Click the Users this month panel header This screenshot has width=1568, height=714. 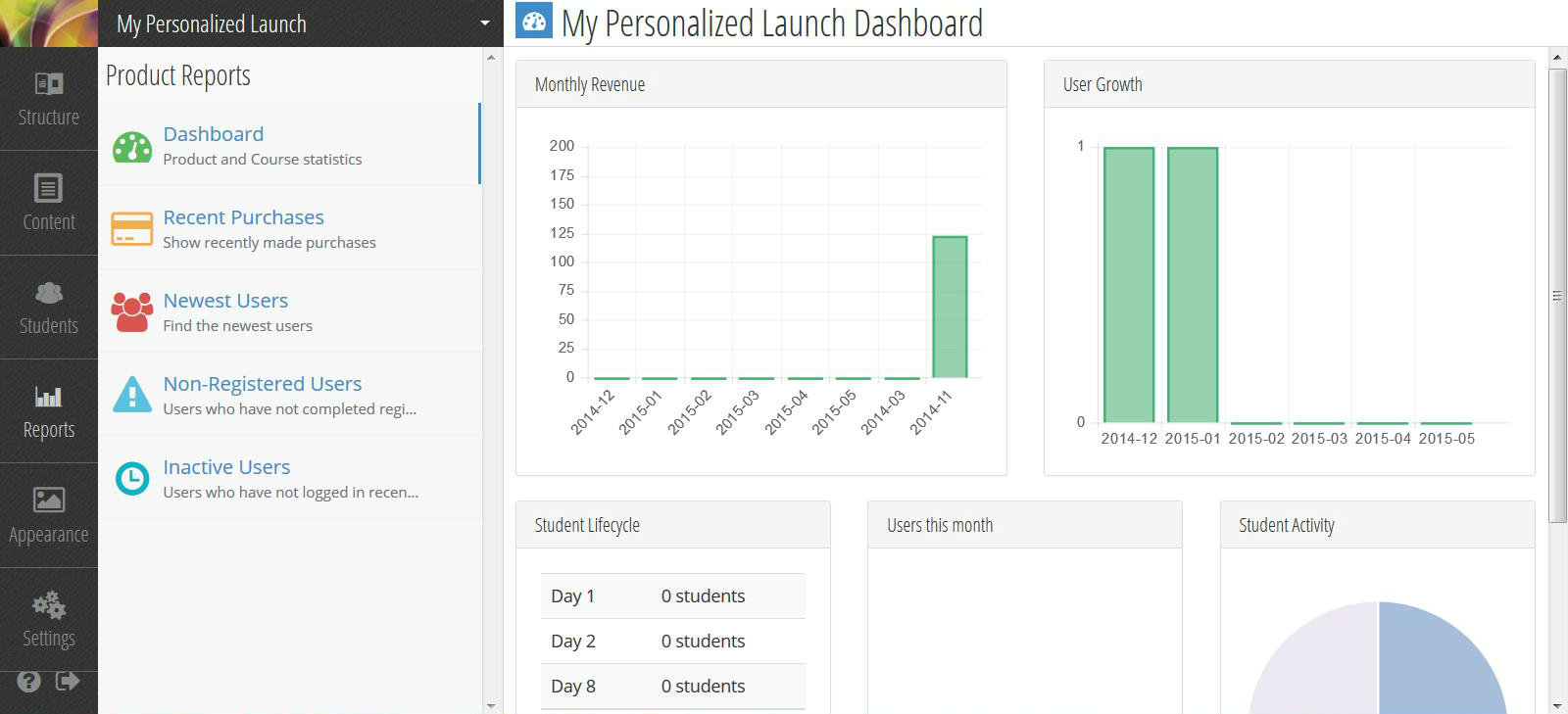(x=1025, y=525)
